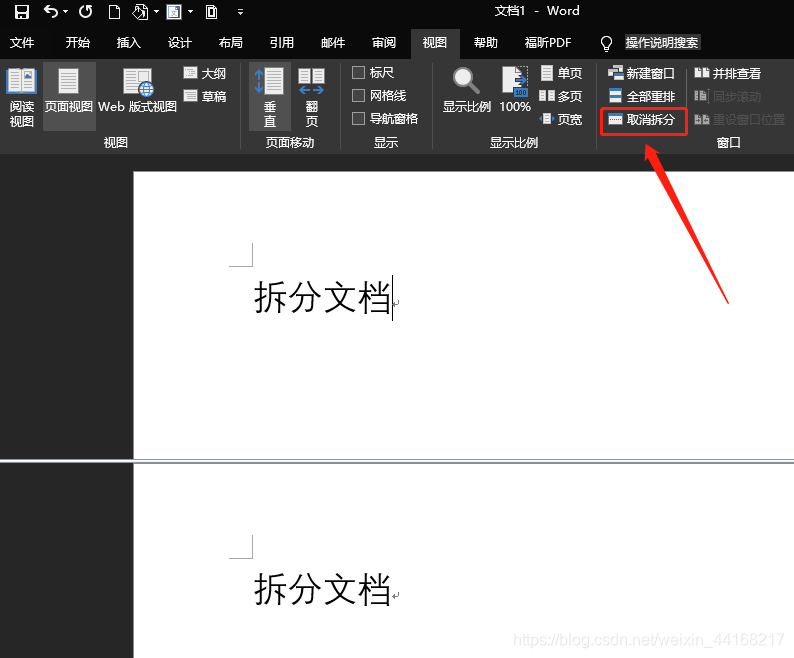This screenshot has height=658, width=794.
Task: Click in the upper pane 拆分文档 text
Action: pos(322,297)
